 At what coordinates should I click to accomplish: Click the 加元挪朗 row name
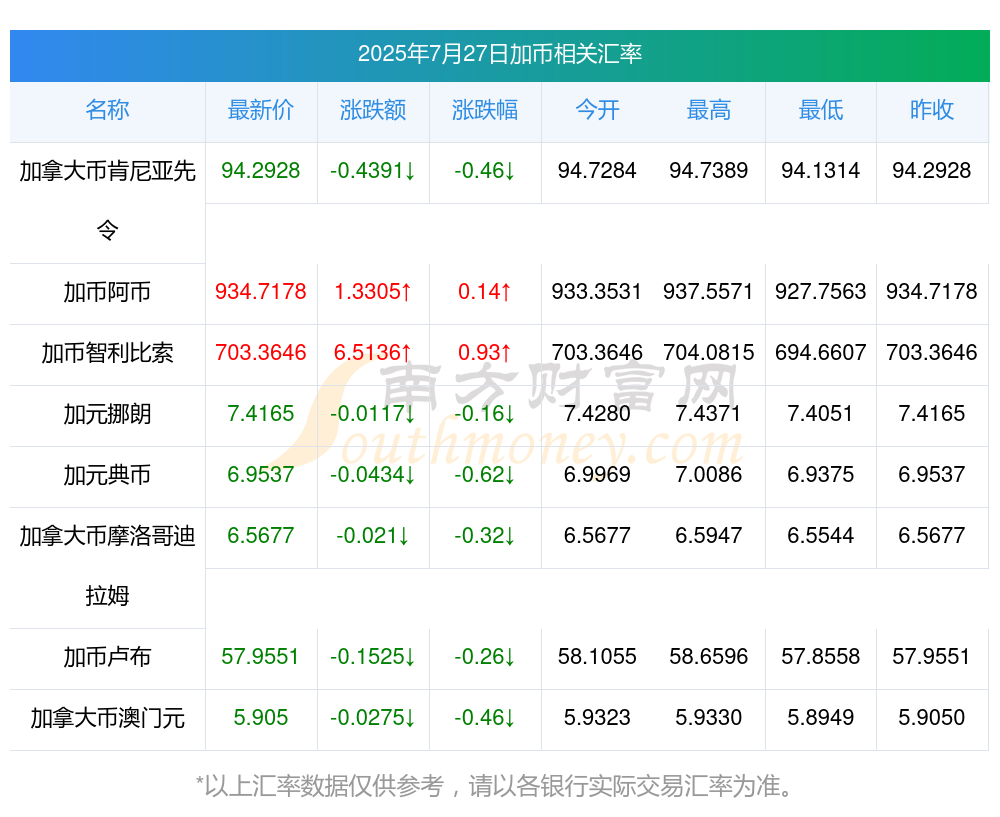click(x=107, y=414)
